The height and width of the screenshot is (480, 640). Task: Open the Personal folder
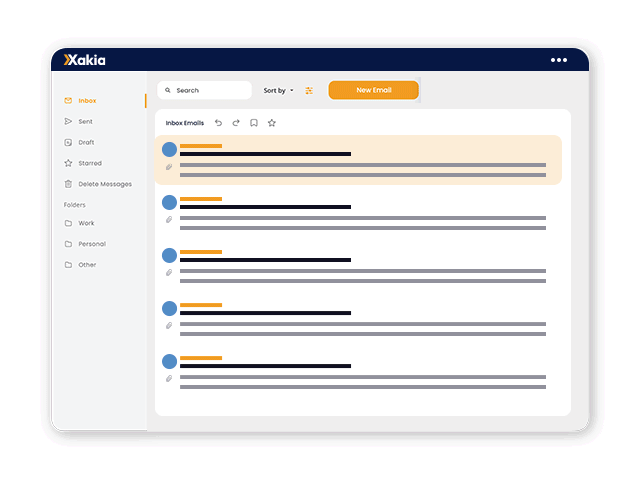pos(92,244)
